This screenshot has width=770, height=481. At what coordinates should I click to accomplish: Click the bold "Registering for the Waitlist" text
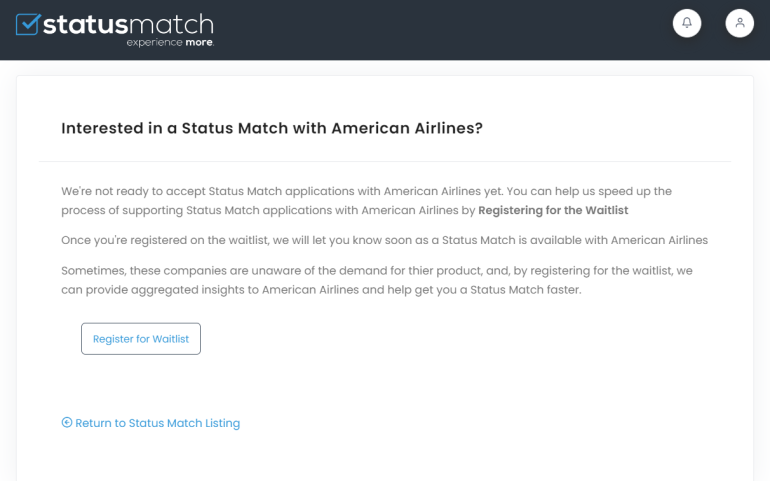coord(553,210)
